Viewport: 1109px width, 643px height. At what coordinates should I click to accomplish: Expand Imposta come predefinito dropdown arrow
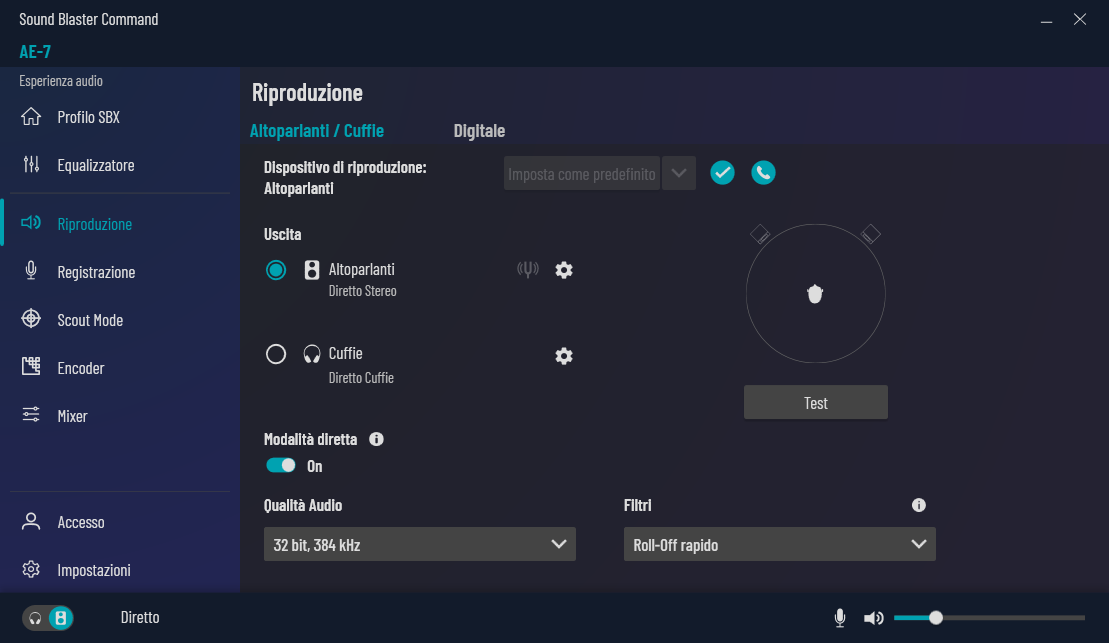point(679,173)
